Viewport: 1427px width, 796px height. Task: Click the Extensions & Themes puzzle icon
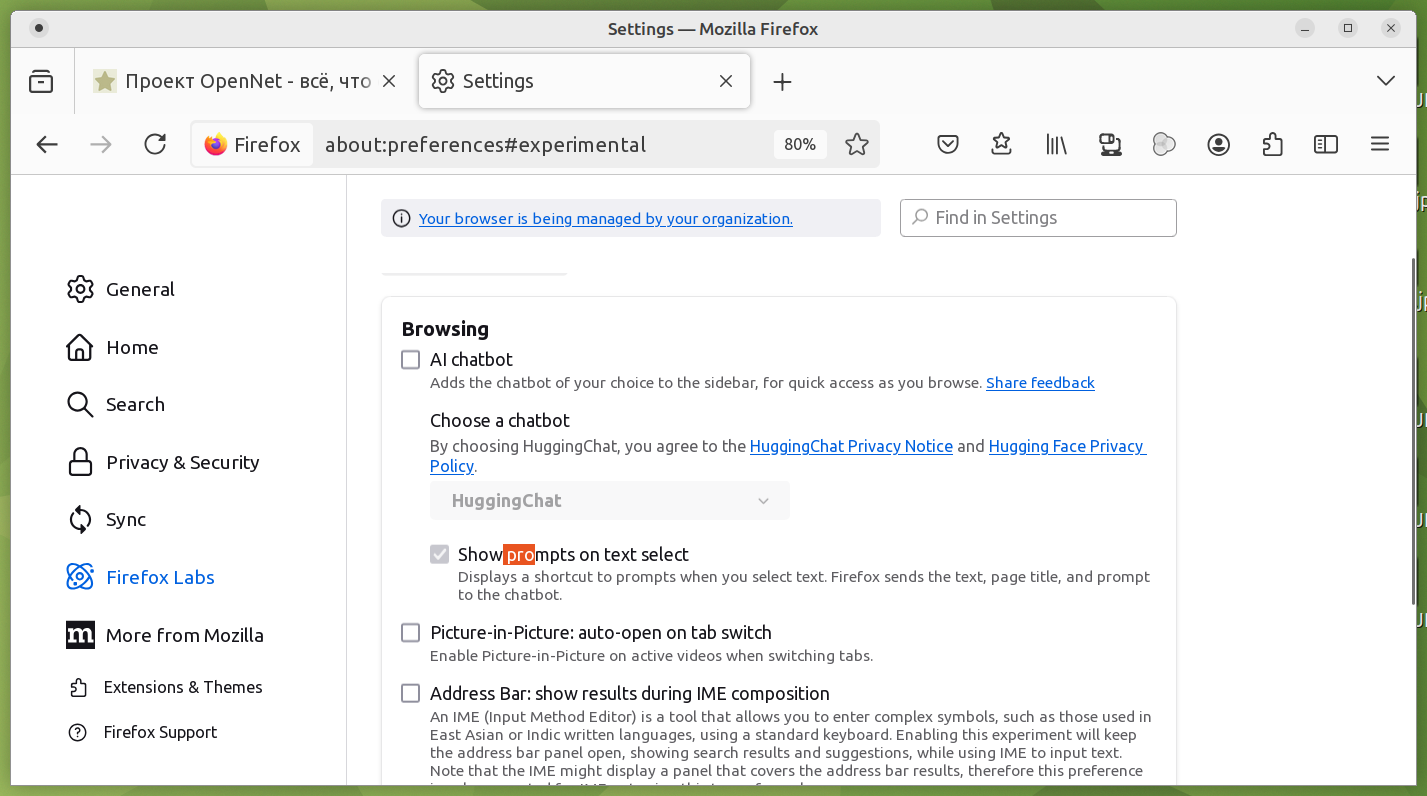coord(78,688)
